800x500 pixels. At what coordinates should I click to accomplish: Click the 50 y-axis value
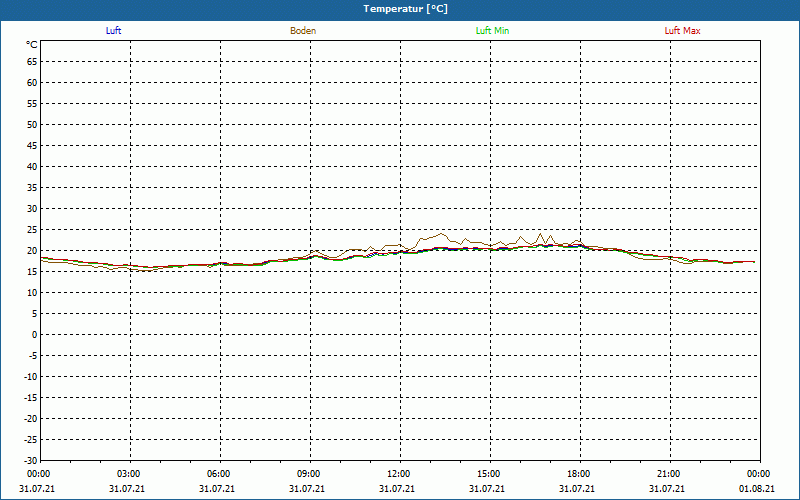tap(32, 124)
